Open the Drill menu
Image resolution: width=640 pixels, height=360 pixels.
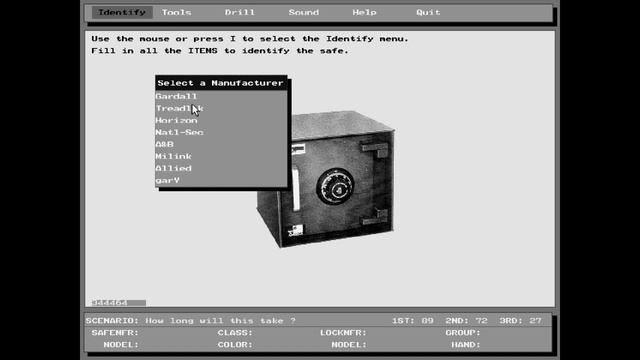click(x=240, y=12)
